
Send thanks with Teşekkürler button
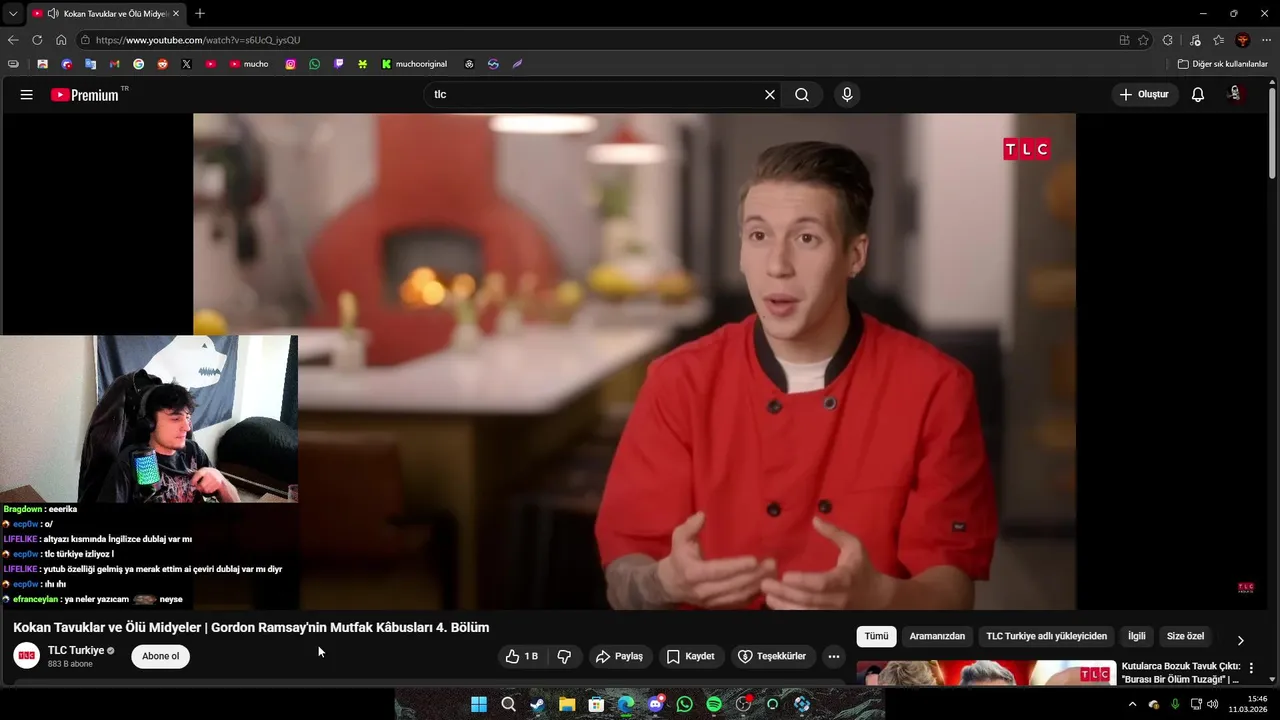[x=771, y=657]
